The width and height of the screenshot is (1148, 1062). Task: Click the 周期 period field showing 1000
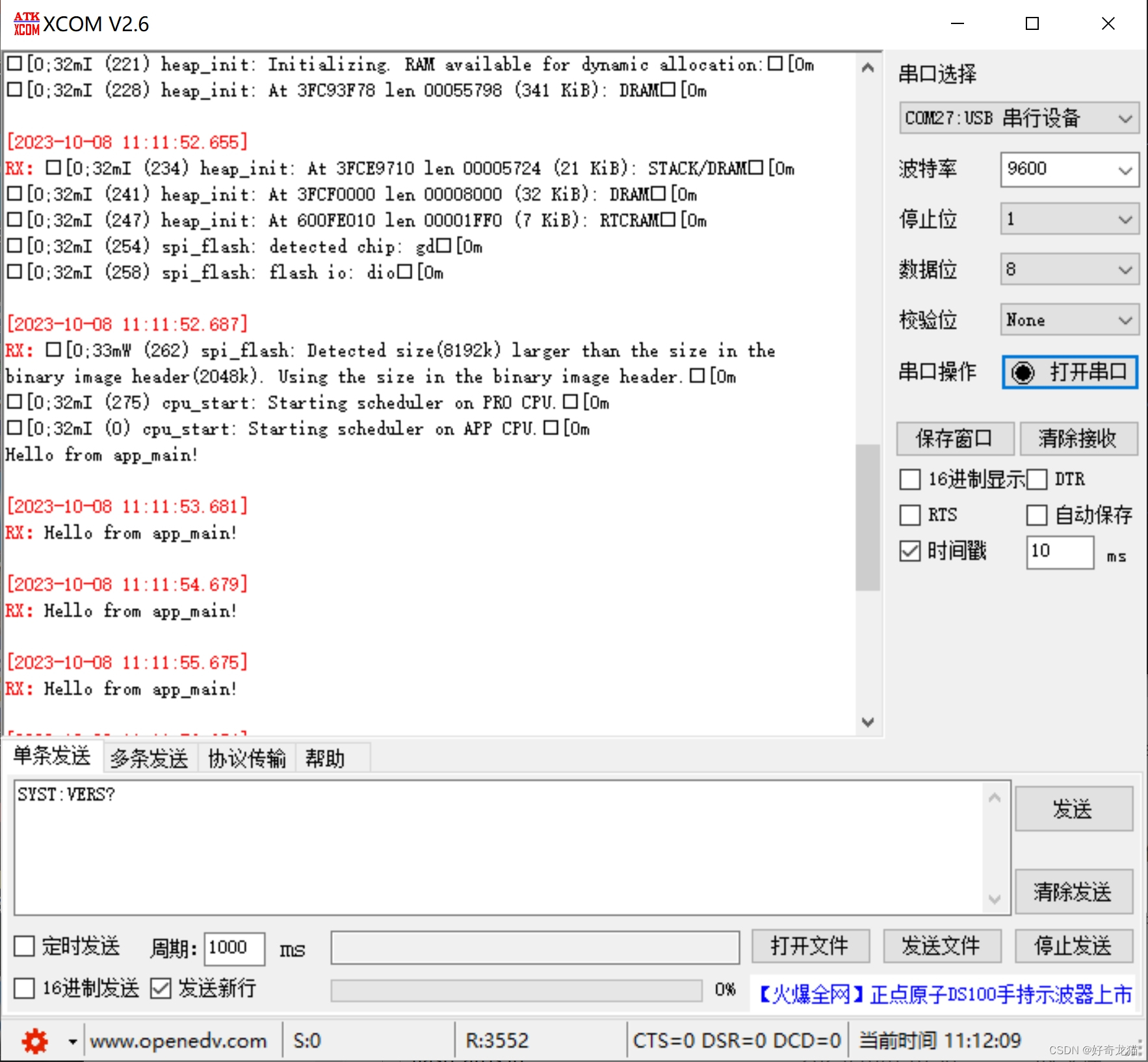[x=235, y=949]
